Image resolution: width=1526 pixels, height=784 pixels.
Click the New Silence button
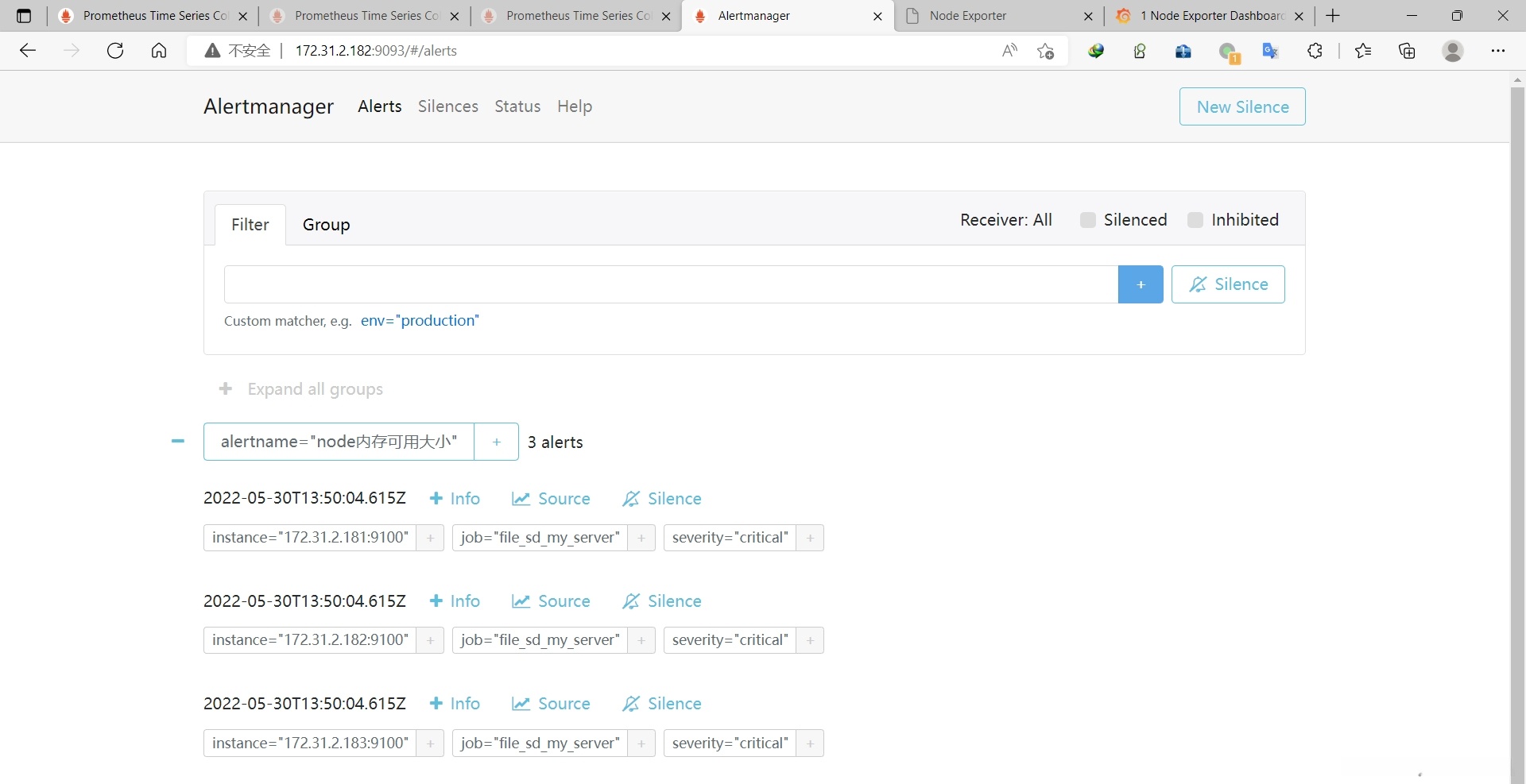tap(1242, 106)
